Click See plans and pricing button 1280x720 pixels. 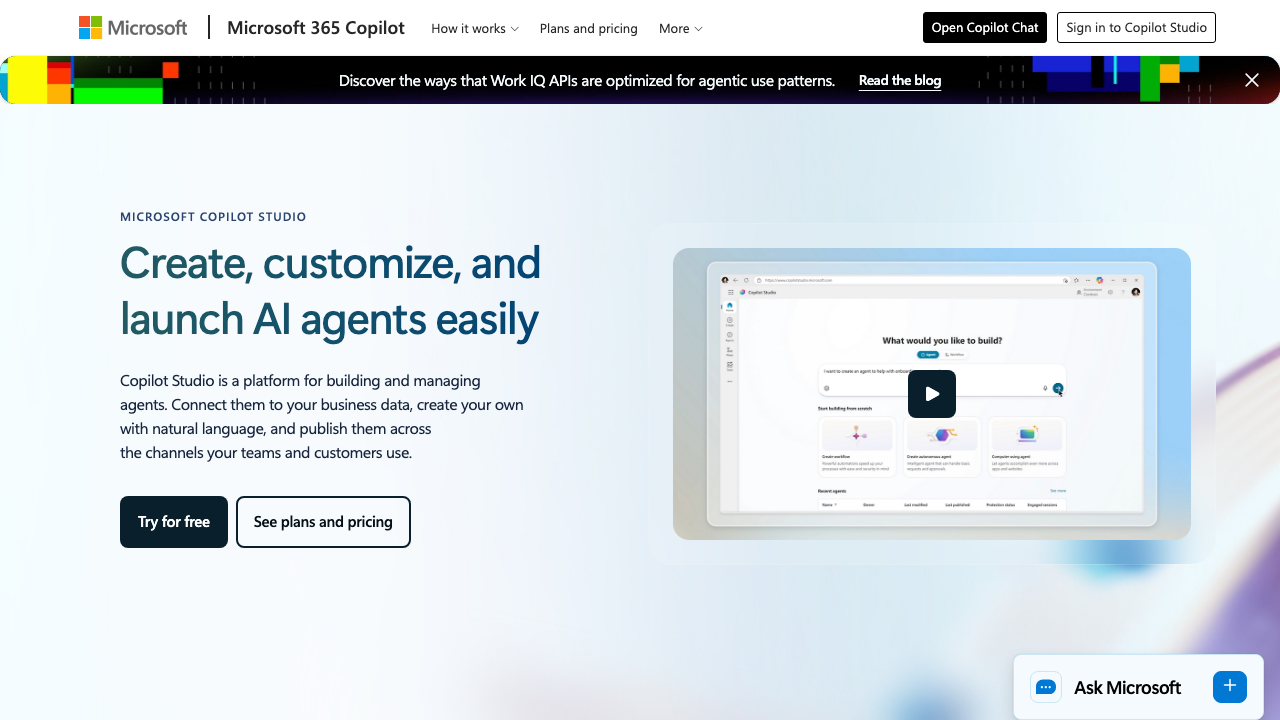click(323, 522)
